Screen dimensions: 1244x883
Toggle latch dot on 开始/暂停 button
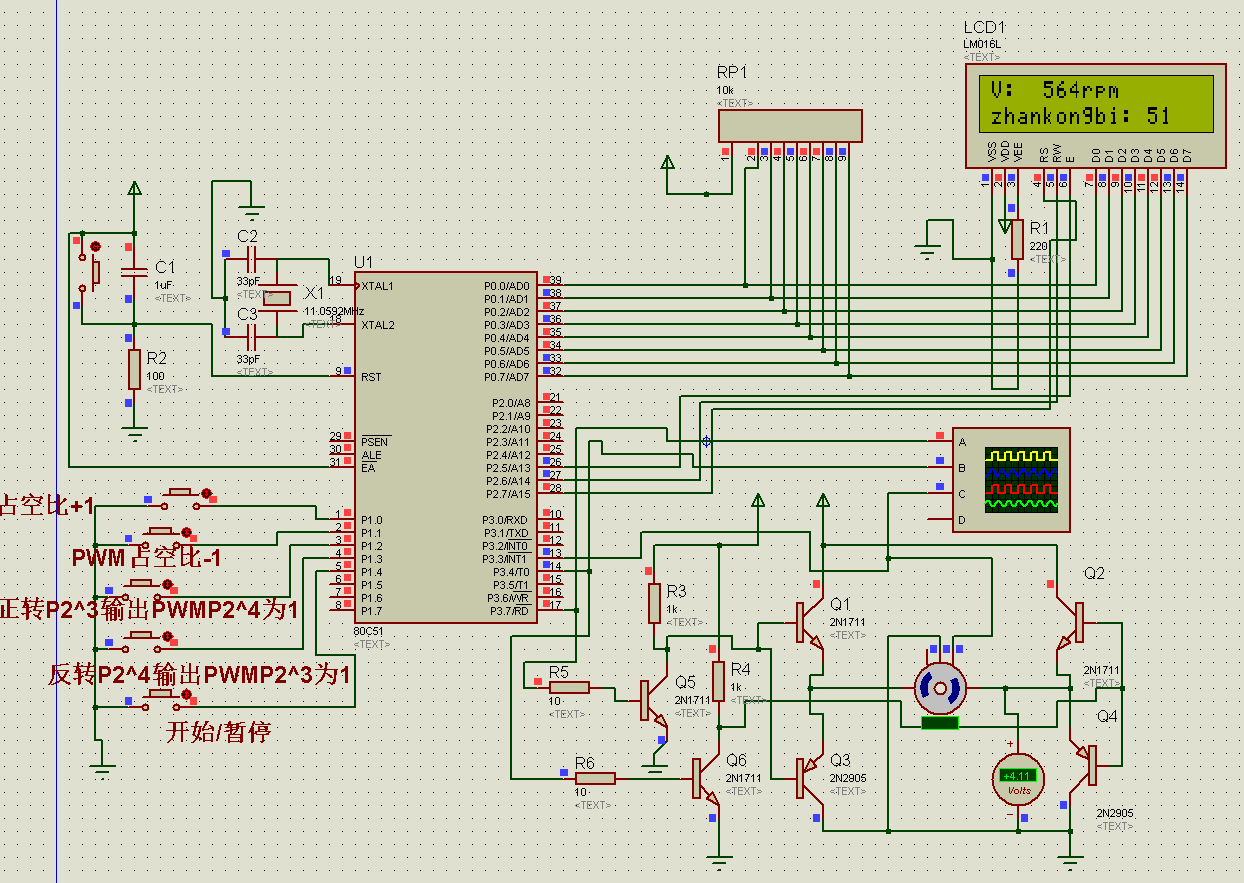[188, 694]
